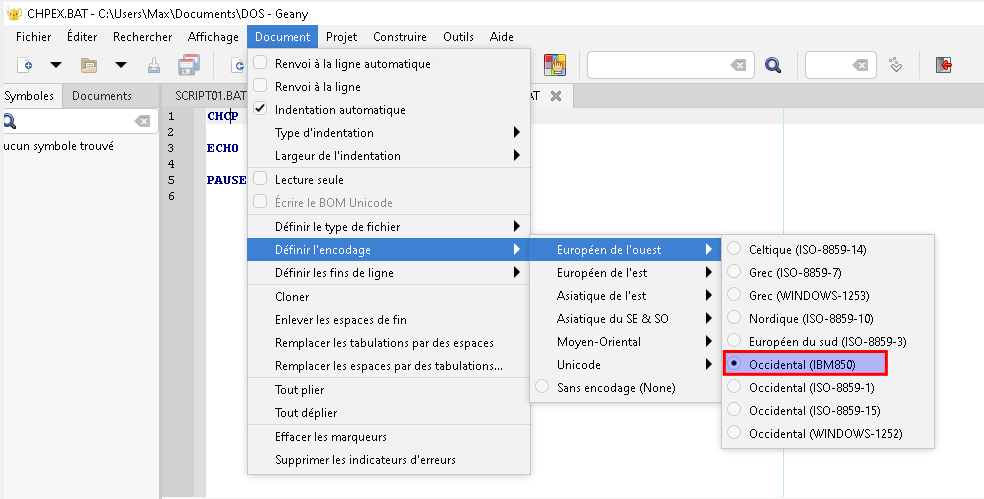Open the dropdown arrow next to new file
This screenshot has height=499, width=984.
56,66
